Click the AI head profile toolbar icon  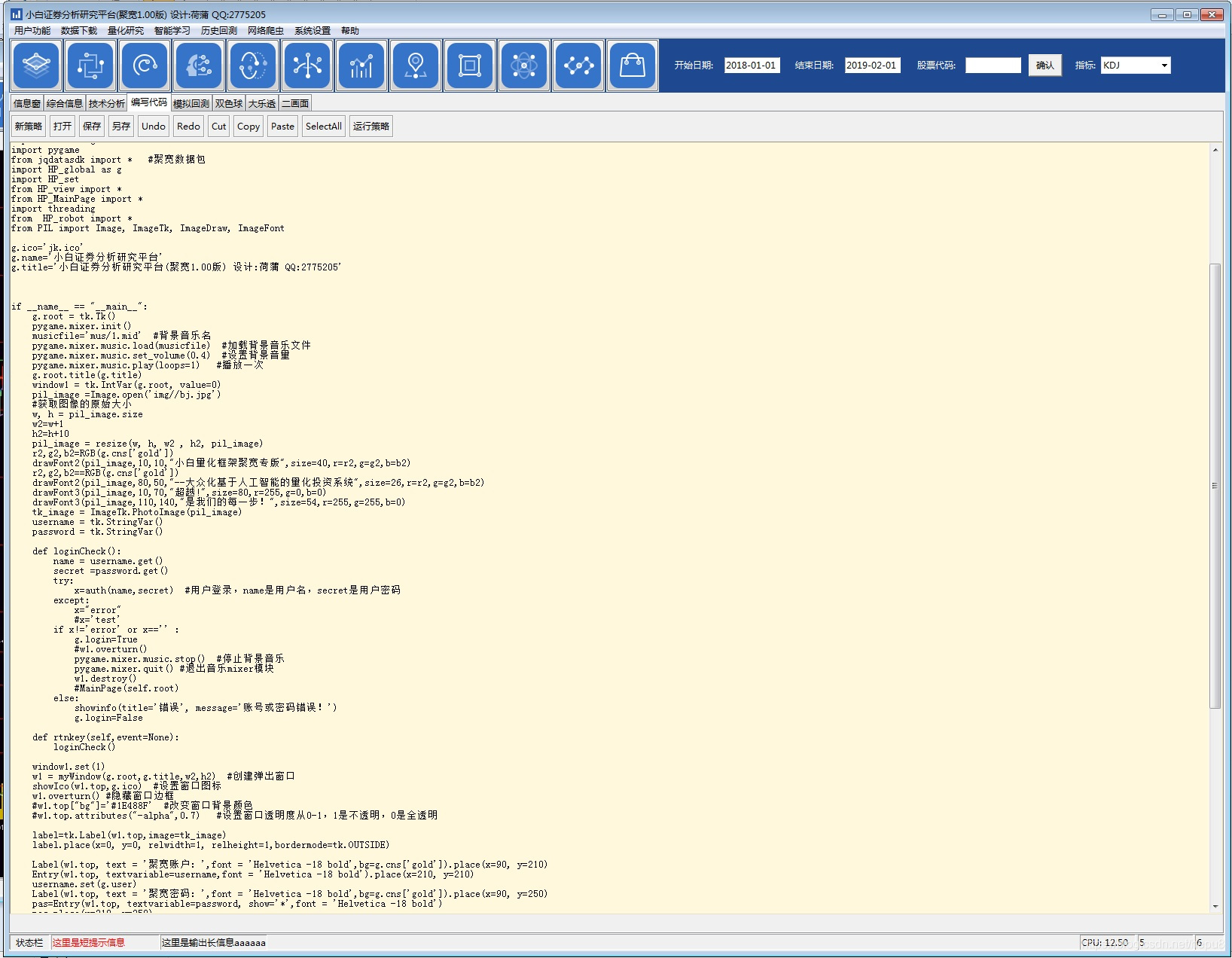(x=199, y=66)
